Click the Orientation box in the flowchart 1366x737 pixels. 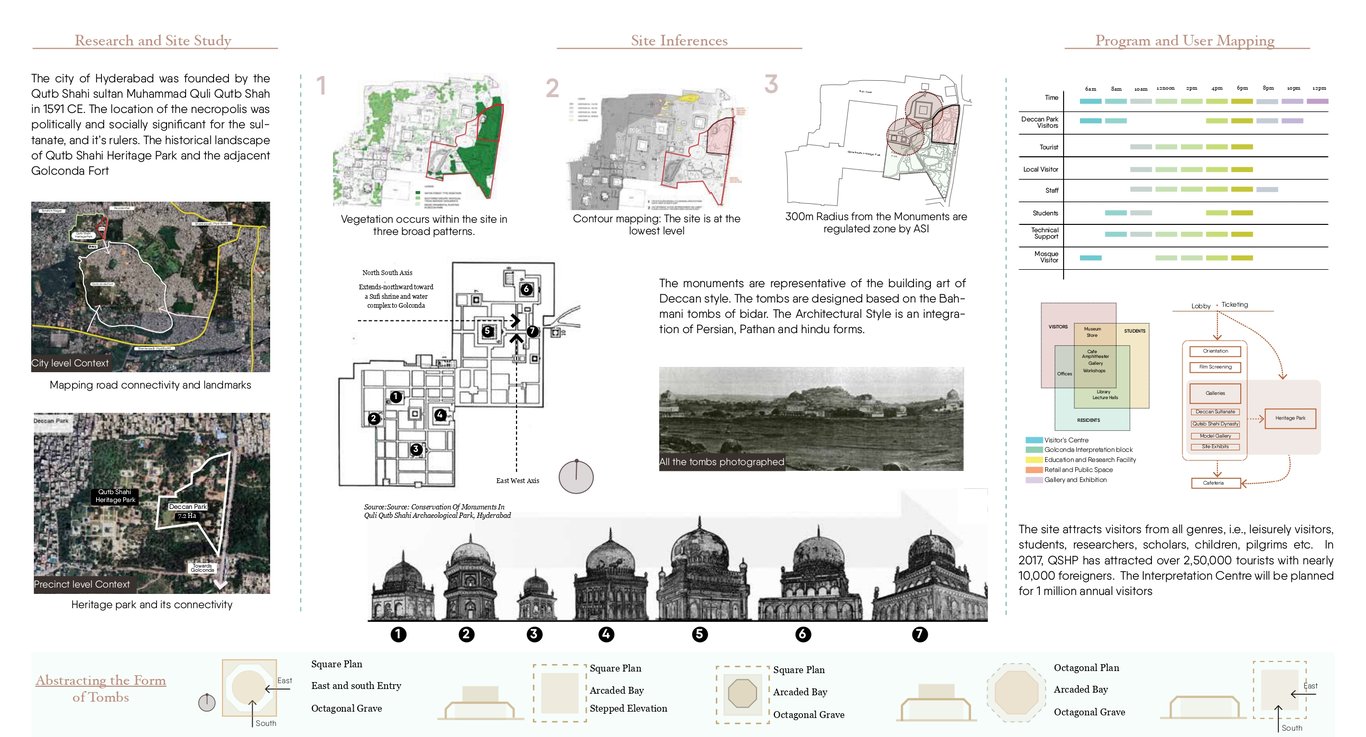point(1215,351)
